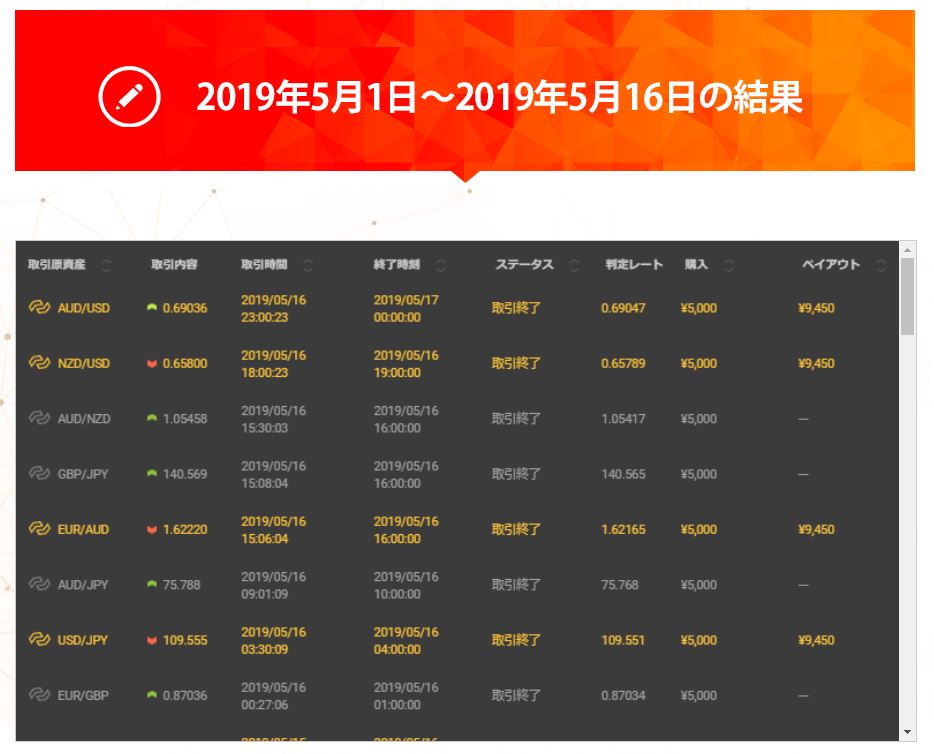The width and height of the screenshot is (934, 754).
Task: Click scrollbar down arrow of table
Action: (x=907, y=732)
